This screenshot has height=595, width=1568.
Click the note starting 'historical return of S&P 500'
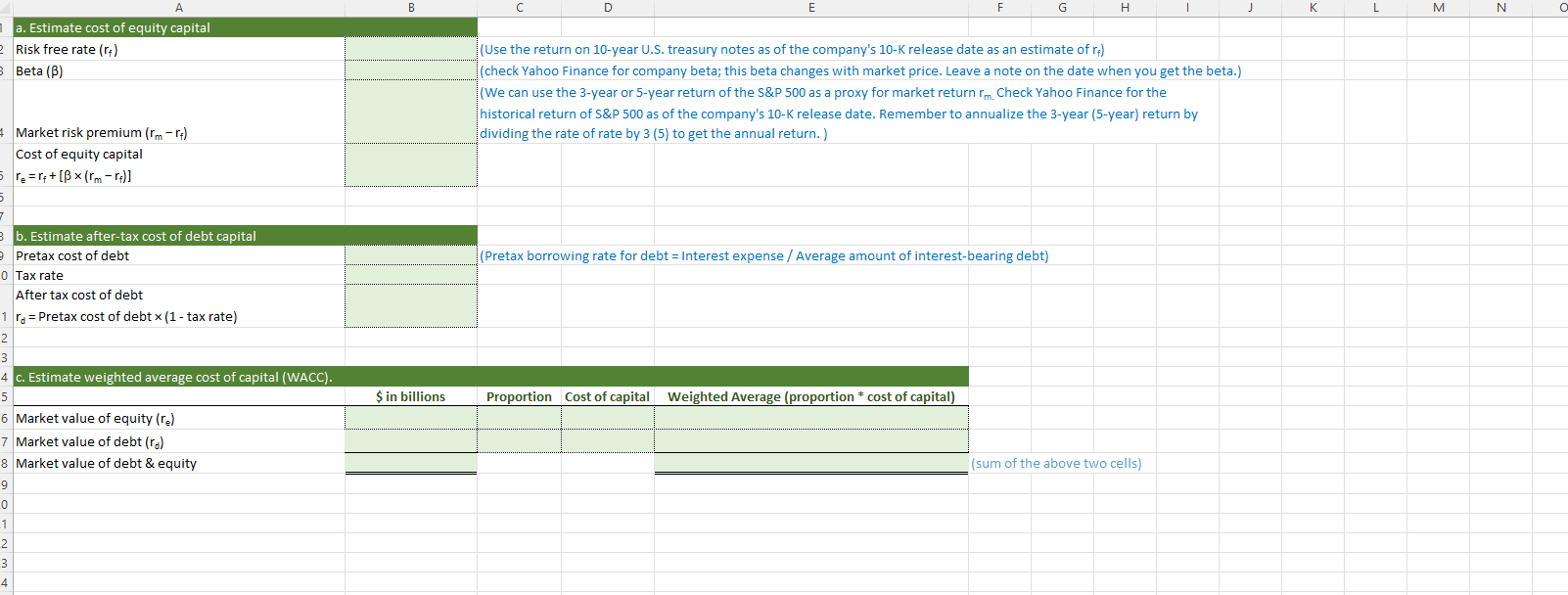839,114
